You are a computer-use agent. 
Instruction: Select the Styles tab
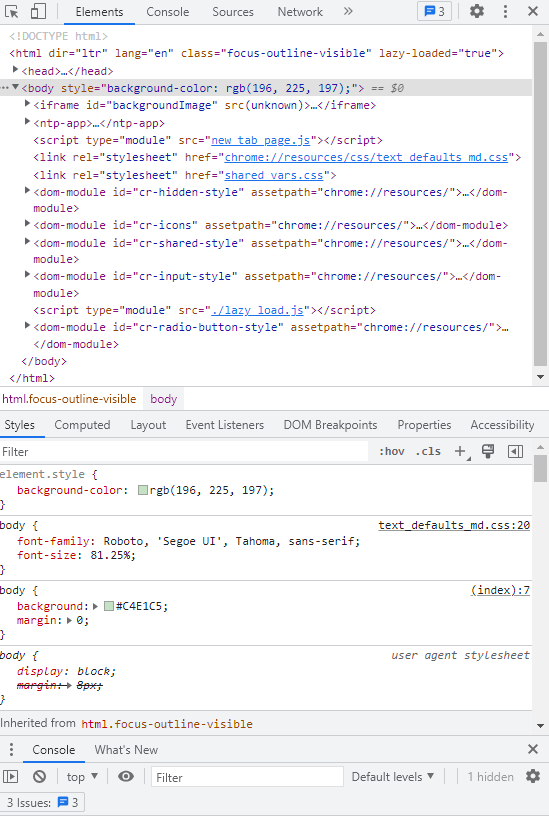pos(20,425)
